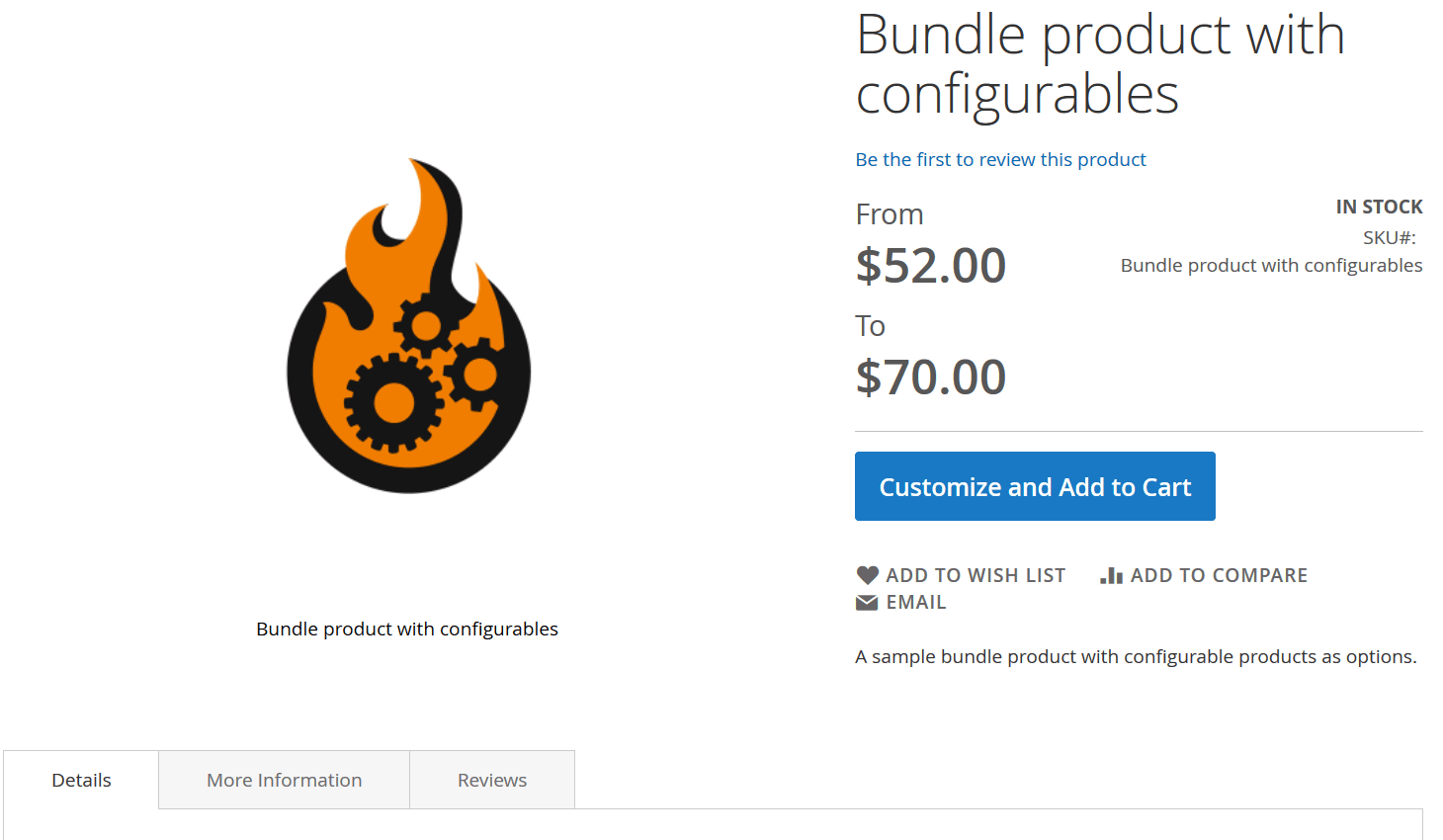
Task: Switch to the Details tab
Action: pyautogui.click(x=81, y=781)
